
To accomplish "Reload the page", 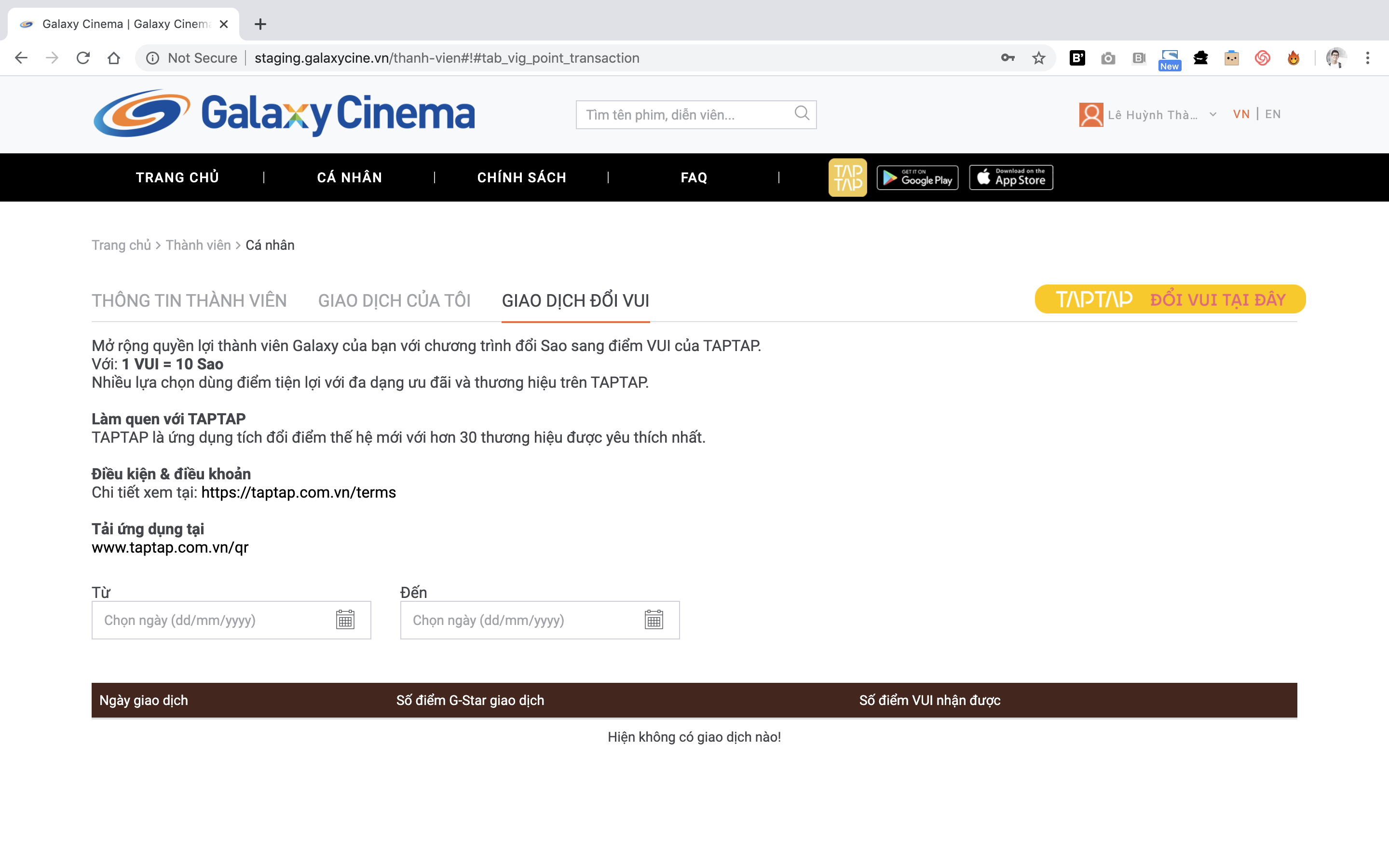I will coord(83,58).
